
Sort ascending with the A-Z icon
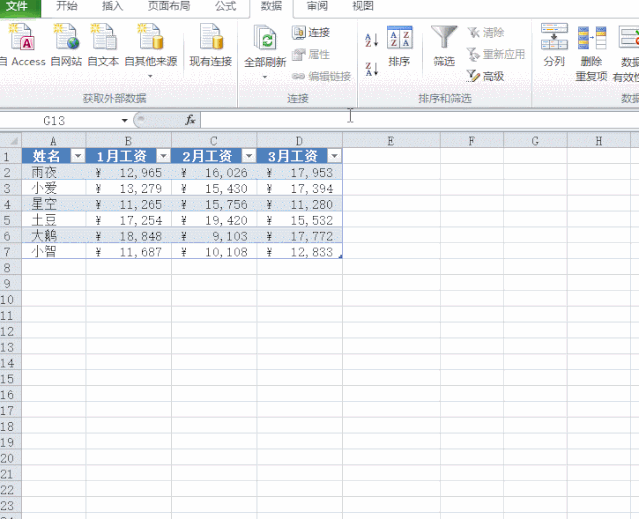[x=372, y=40]
